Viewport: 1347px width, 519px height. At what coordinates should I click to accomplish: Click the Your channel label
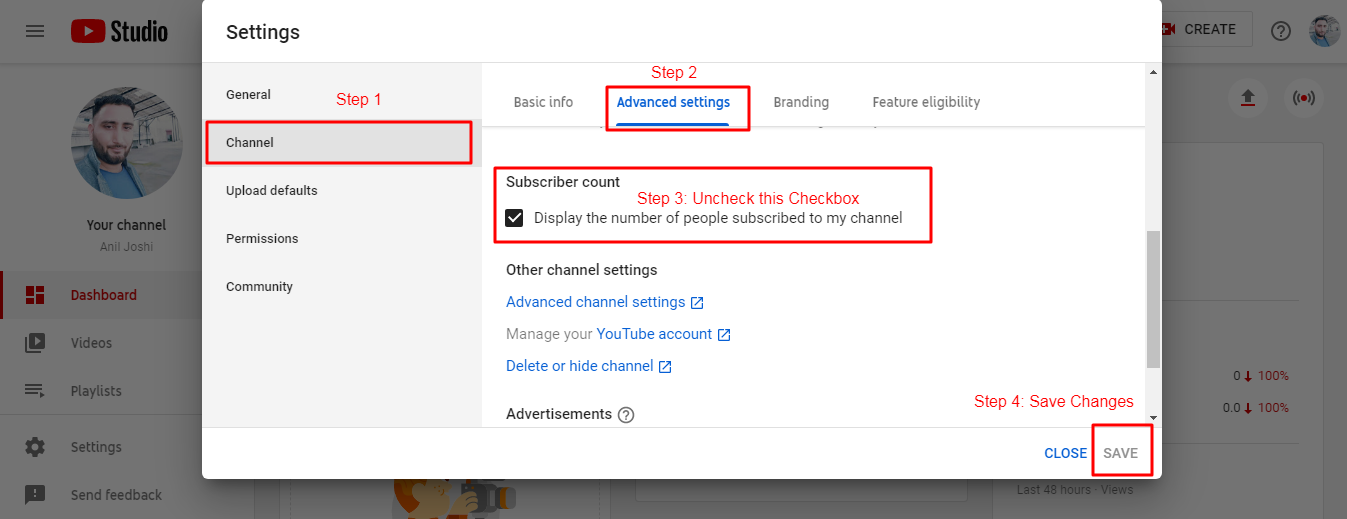126,225
